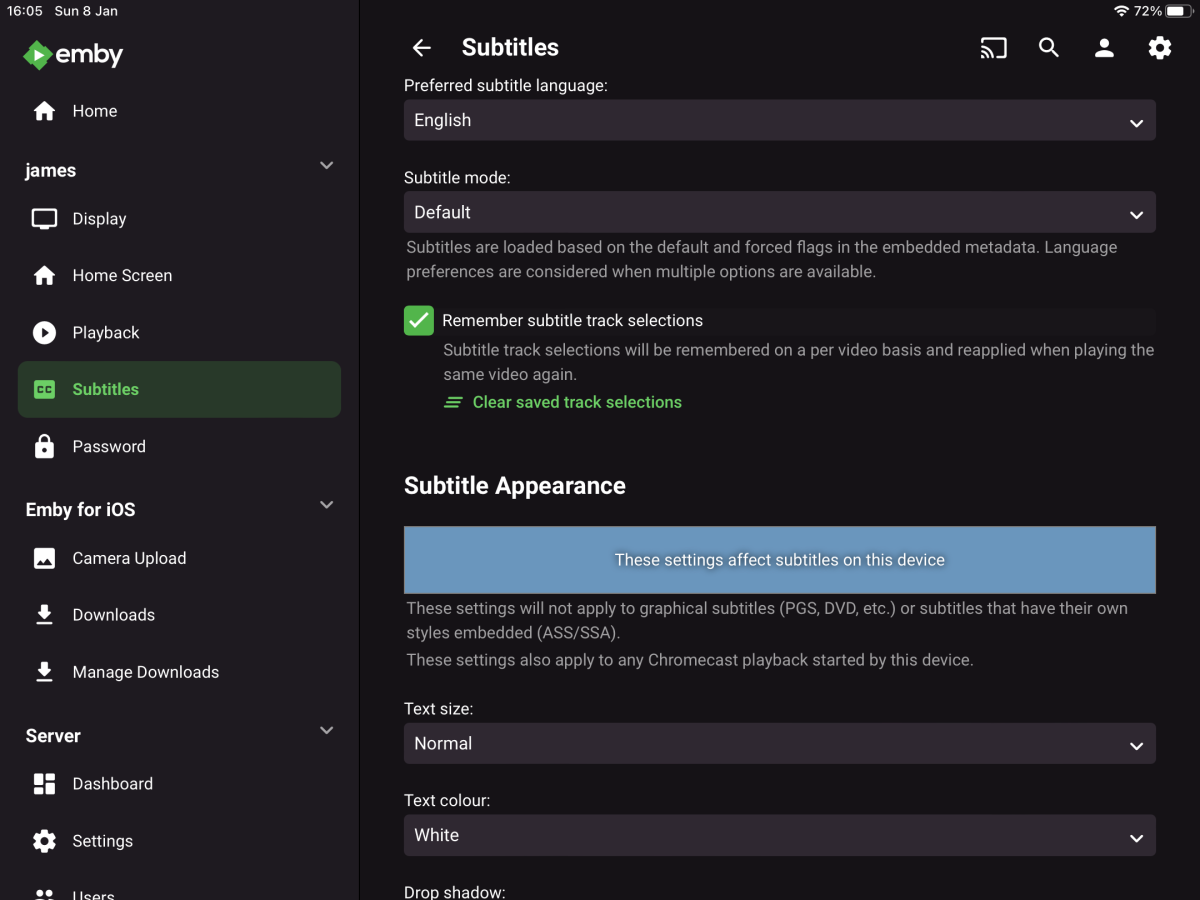Collapse the Server sidebar section

pyautogui.click(x=326, y=732)
